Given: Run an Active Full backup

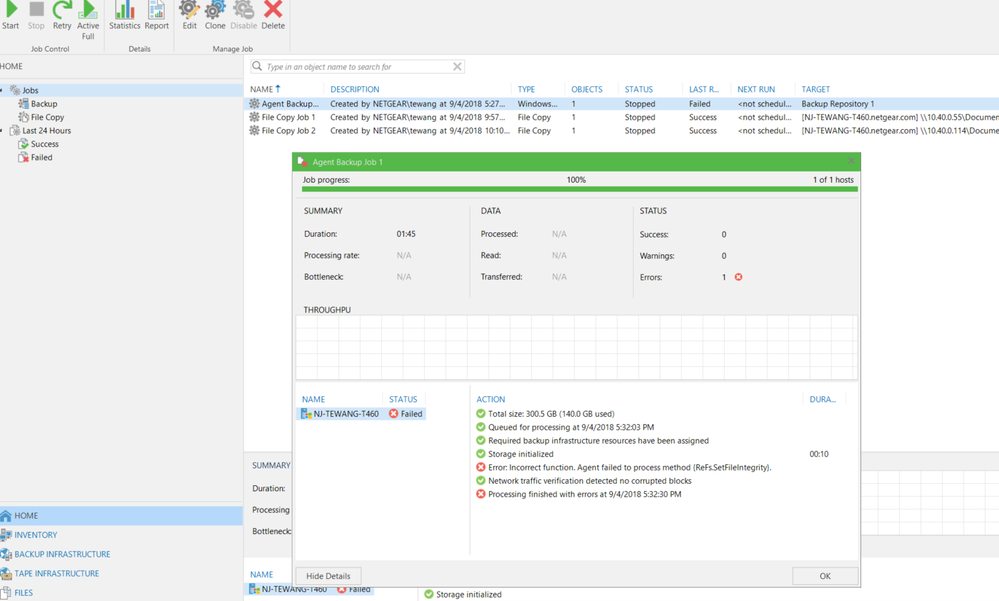Looking at the screenshot, I should (88, 20).
